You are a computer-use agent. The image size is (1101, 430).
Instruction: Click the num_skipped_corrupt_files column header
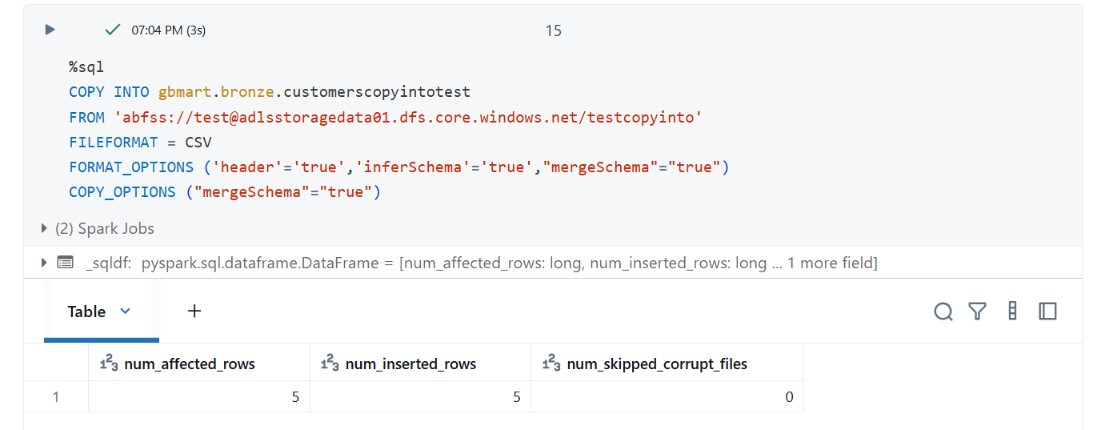tap(667, 363)
